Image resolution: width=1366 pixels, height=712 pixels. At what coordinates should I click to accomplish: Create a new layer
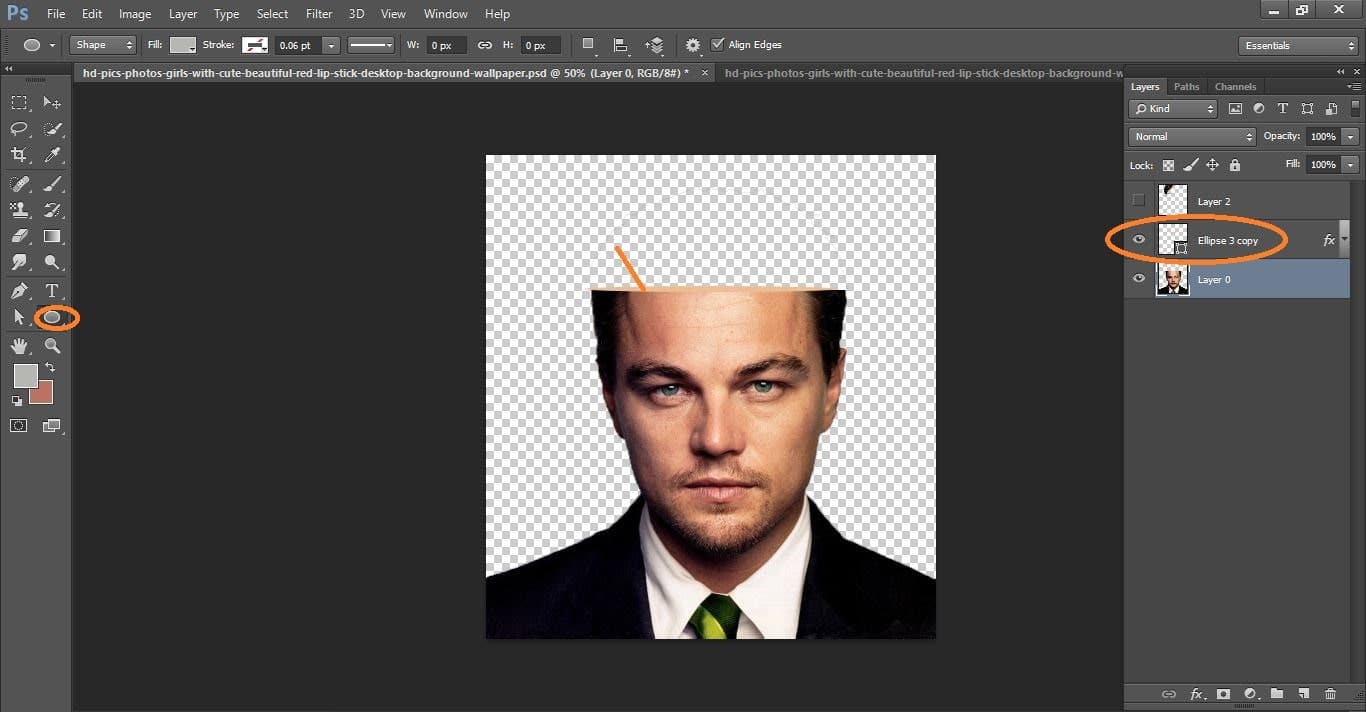coord(1304,693)
